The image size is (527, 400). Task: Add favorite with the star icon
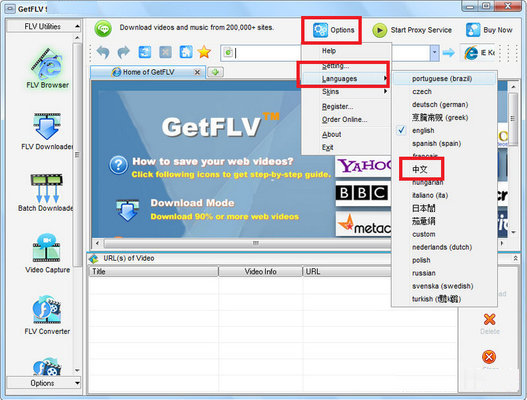click(204, 52)
